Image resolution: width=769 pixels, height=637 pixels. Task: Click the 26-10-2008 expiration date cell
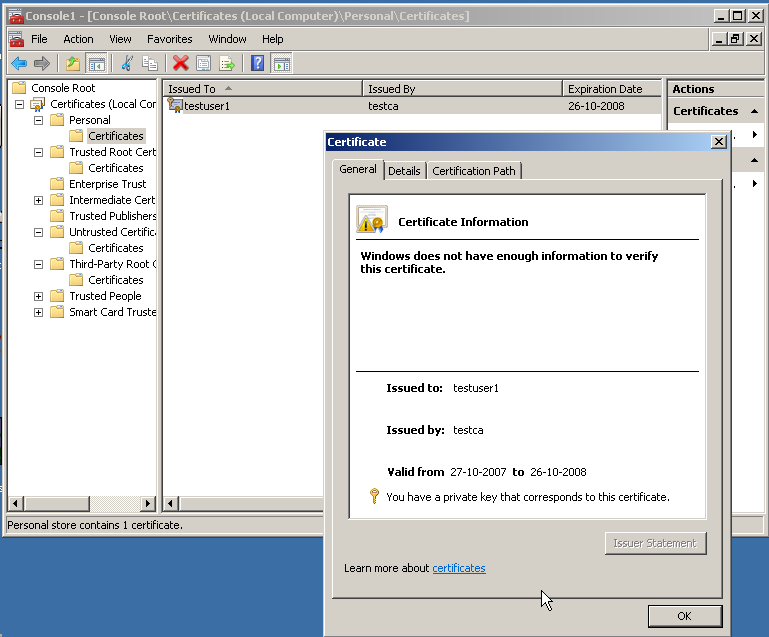point(596,106)
